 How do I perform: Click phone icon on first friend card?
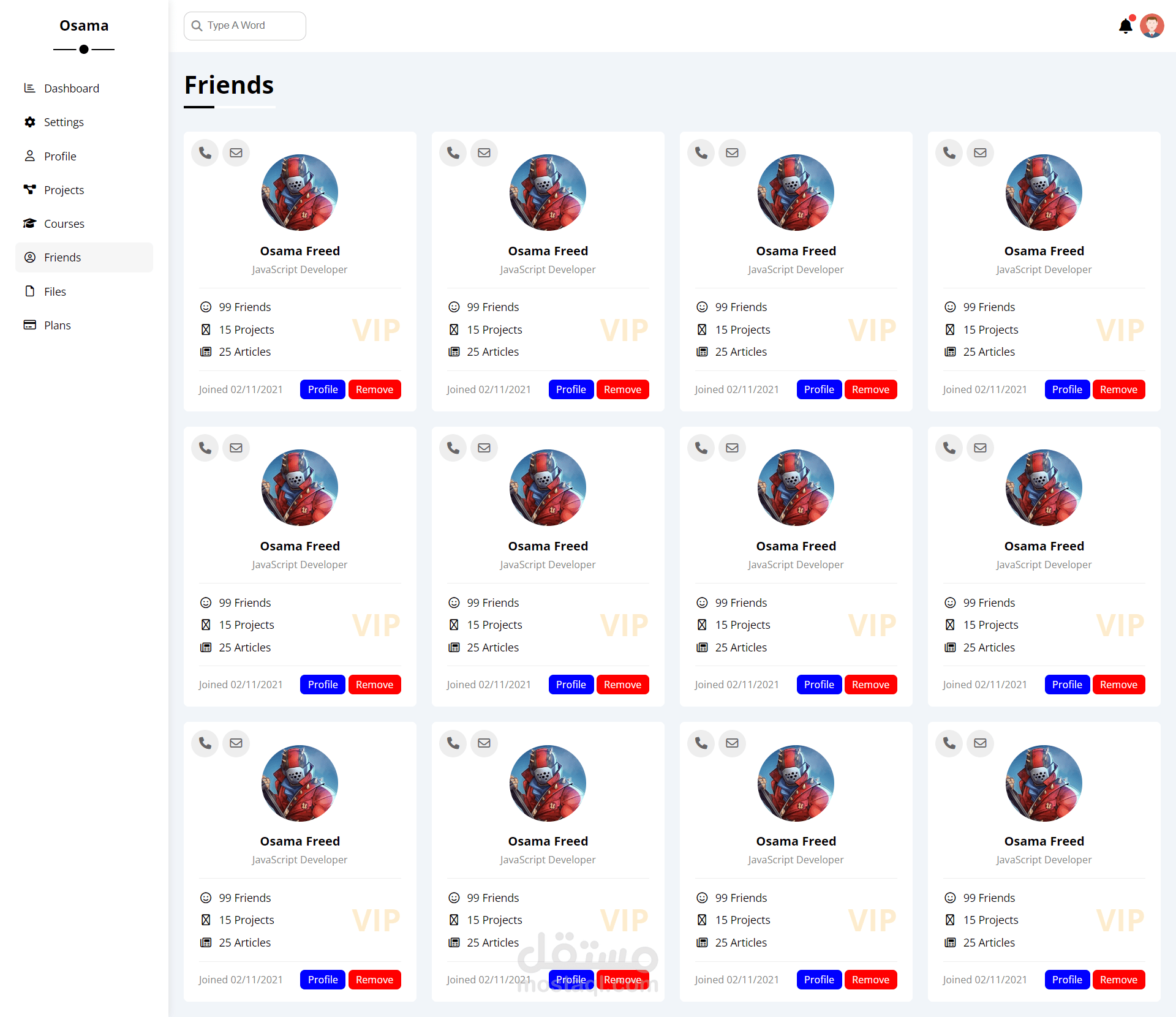click(205, 152)
